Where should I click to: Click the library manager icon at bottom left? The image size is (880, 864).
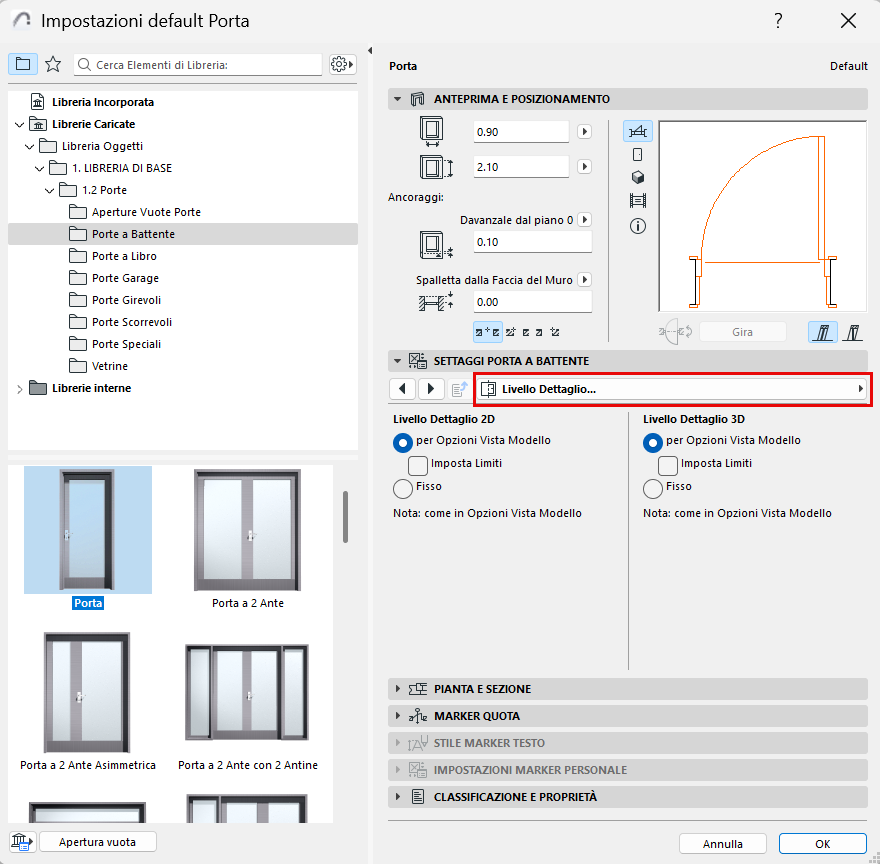coord(22,842)
